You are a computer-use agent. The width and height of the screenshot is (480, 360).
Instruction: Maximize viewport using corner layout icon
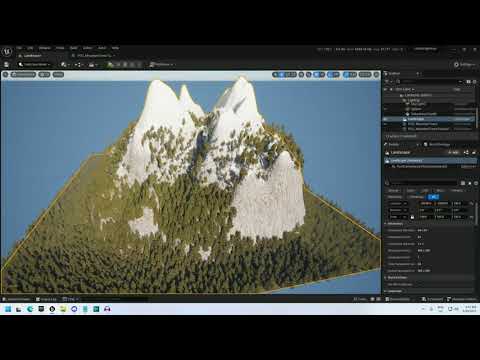point(376,75)
